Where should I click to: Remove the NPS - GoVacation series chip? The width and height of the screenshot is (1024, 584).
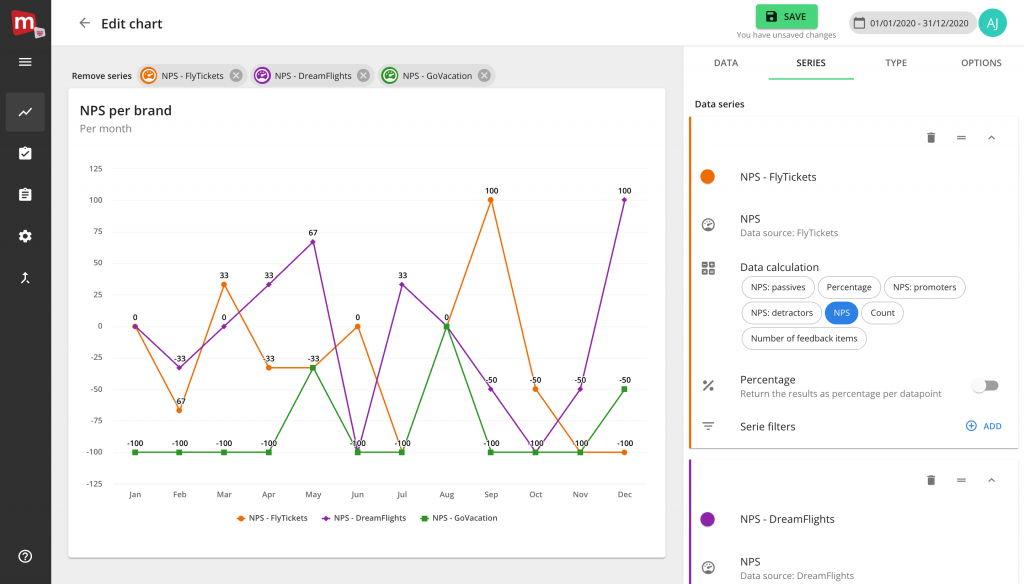click(484, 76)
